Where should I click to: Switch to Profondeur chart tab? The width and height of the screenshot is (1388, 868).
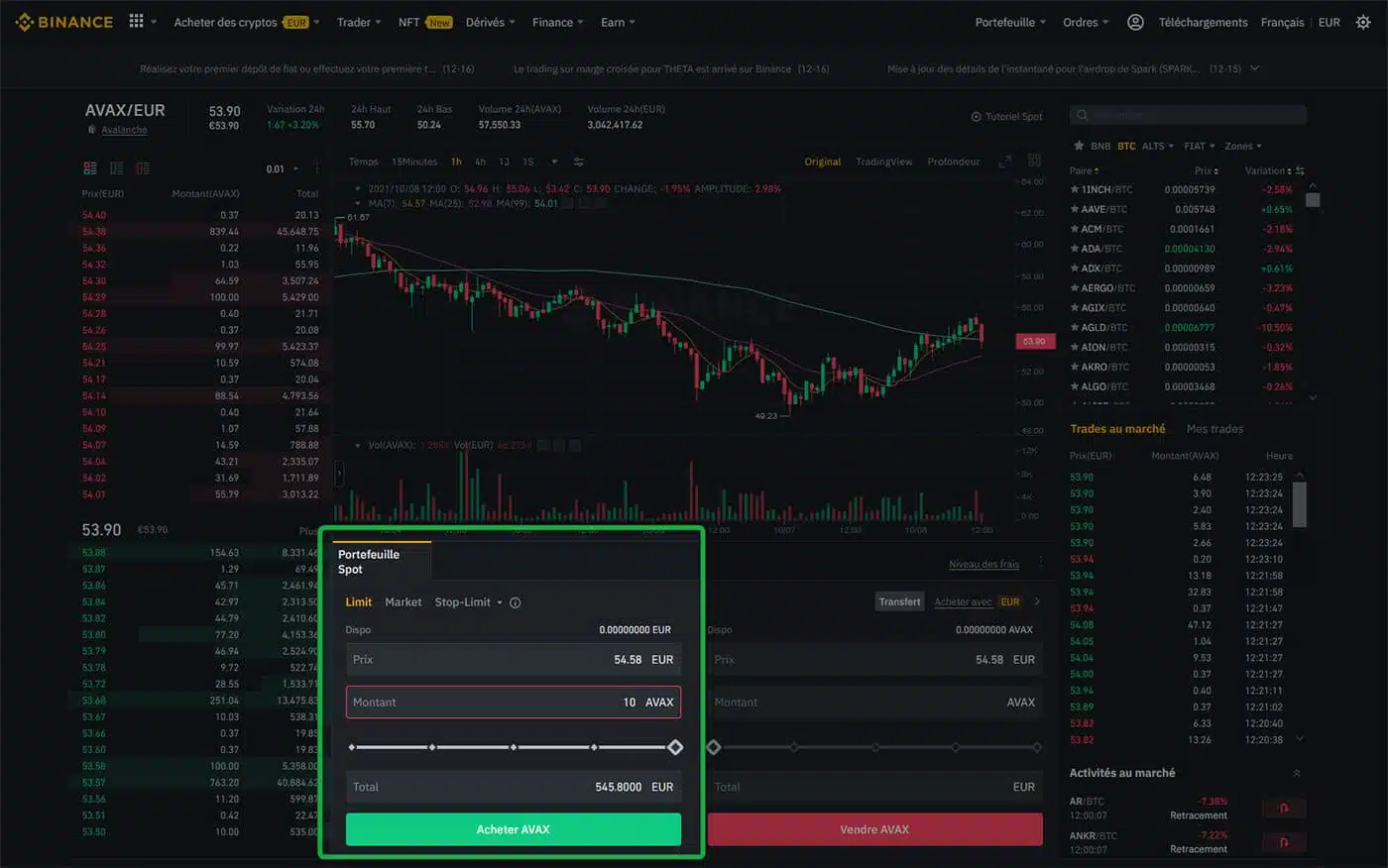[953, 162]
